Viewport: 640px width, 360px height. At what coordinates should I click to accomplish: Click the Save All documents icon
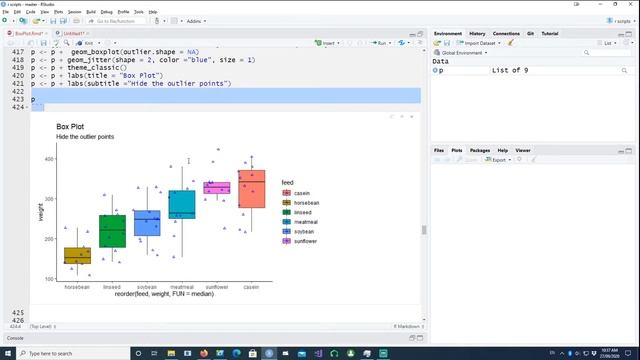(63, 21)
